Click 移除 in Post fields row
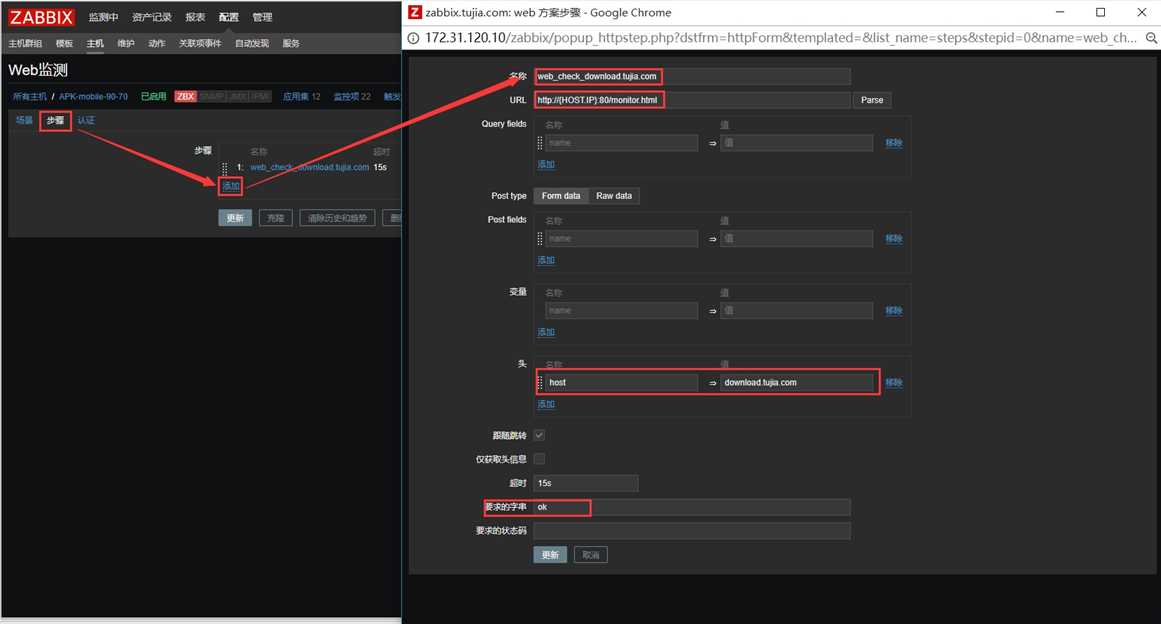Viewport: 1161px width, 624px height. [x=894, y=238]
